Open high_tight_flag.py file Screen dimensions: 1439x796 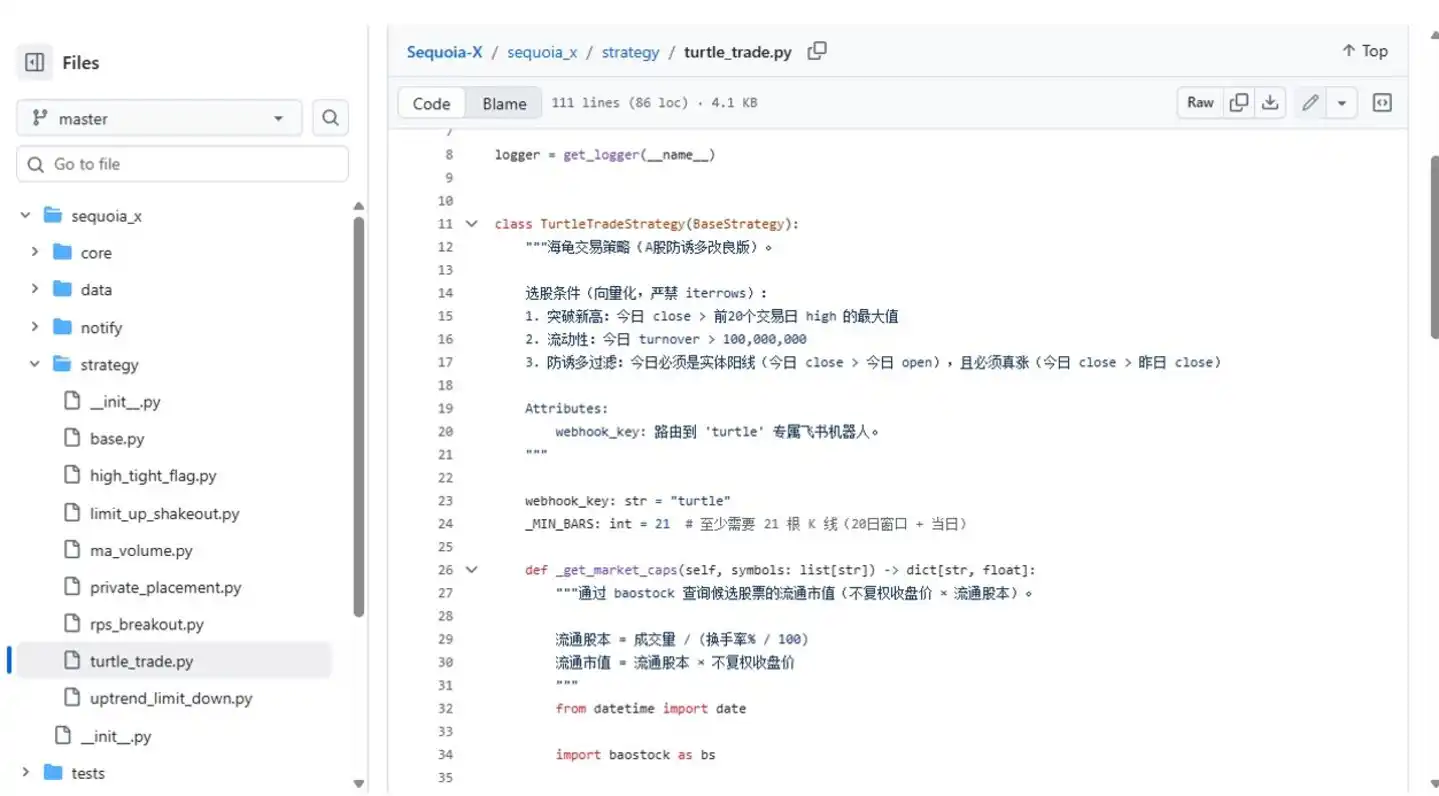click(x=153, y=476)
